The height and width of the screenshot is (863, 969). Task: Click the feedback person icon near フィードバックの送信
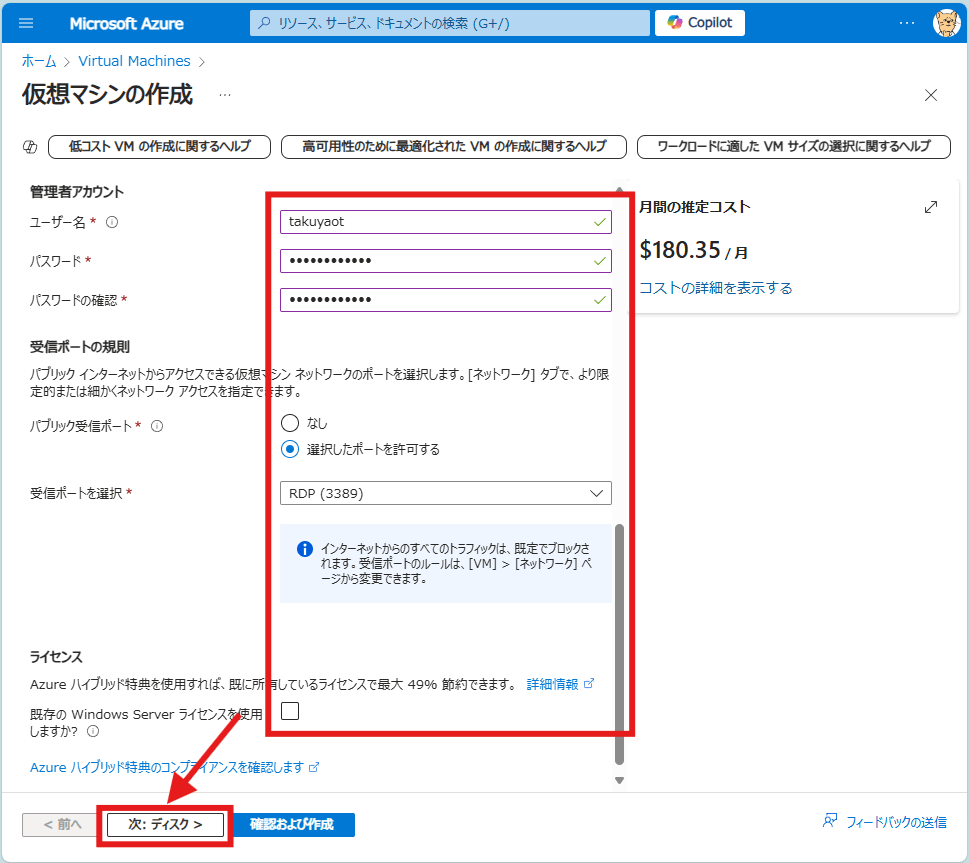(831, 820)
